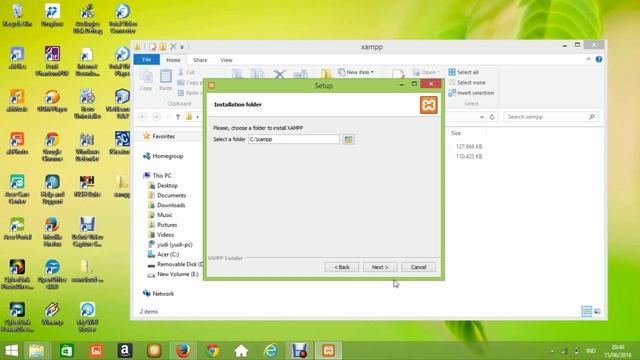The image size is (640, 360).
Task: Click the Search xampp box
Action: pyautogui.click(x=551, y=117)
